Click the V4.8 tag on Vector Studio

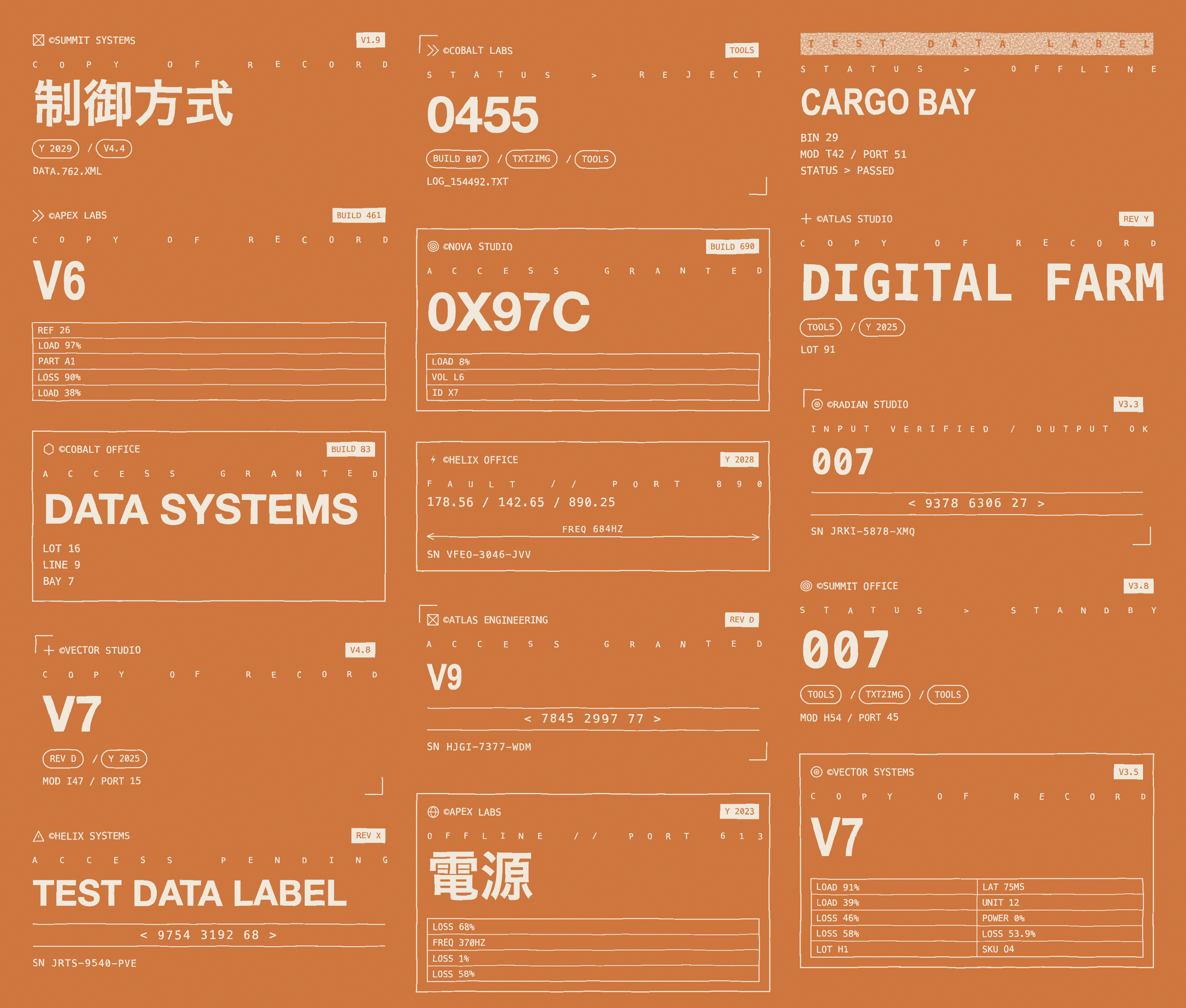360,650
